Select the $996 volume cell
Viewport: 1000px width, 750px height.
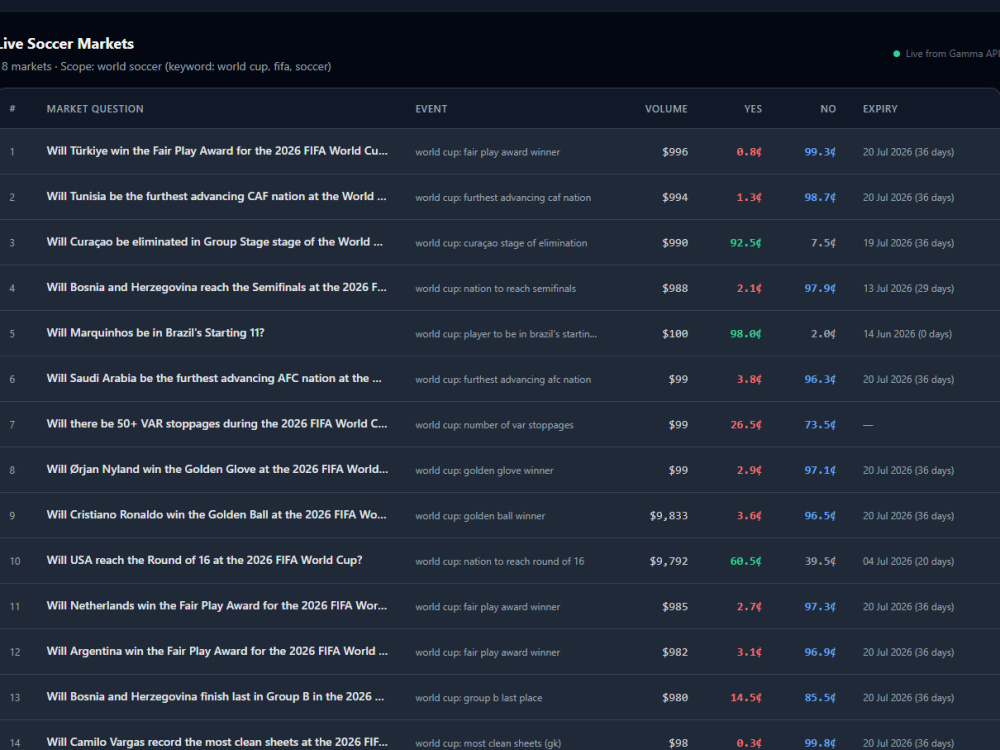[x=675, y=152]
